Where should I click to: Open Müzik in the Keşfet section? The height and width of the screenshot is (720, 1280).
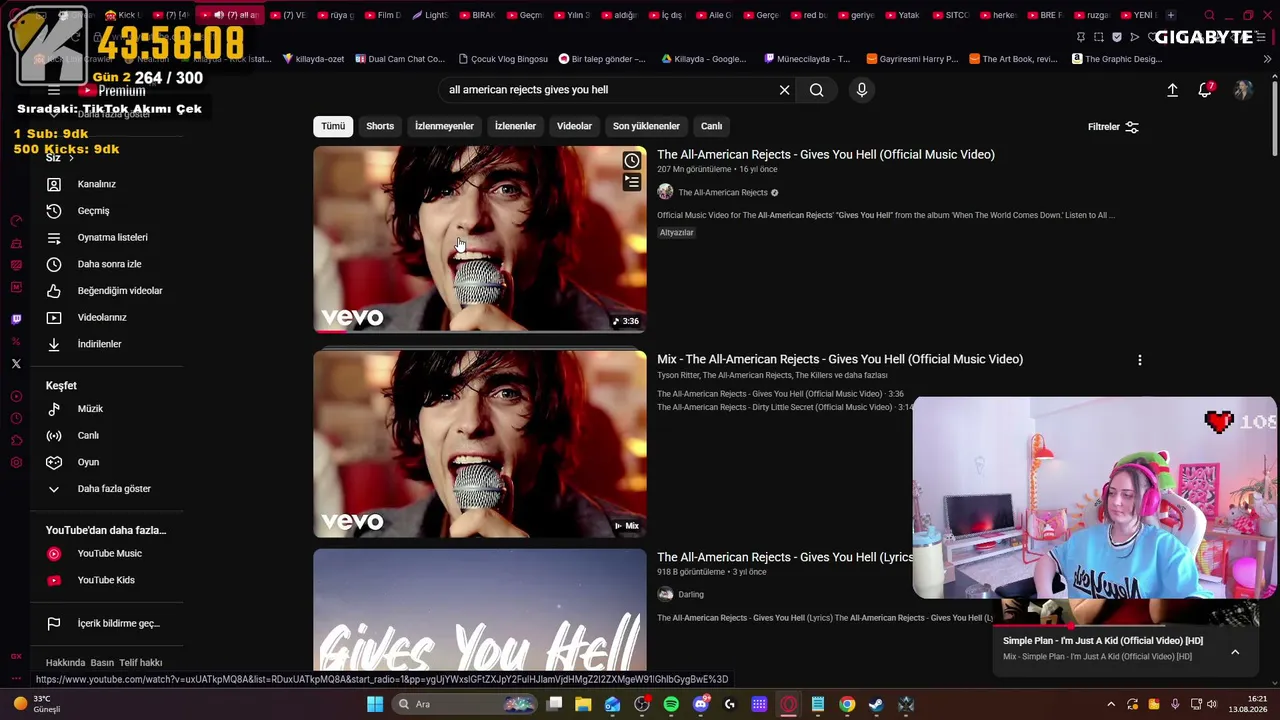tap(90, 409)
